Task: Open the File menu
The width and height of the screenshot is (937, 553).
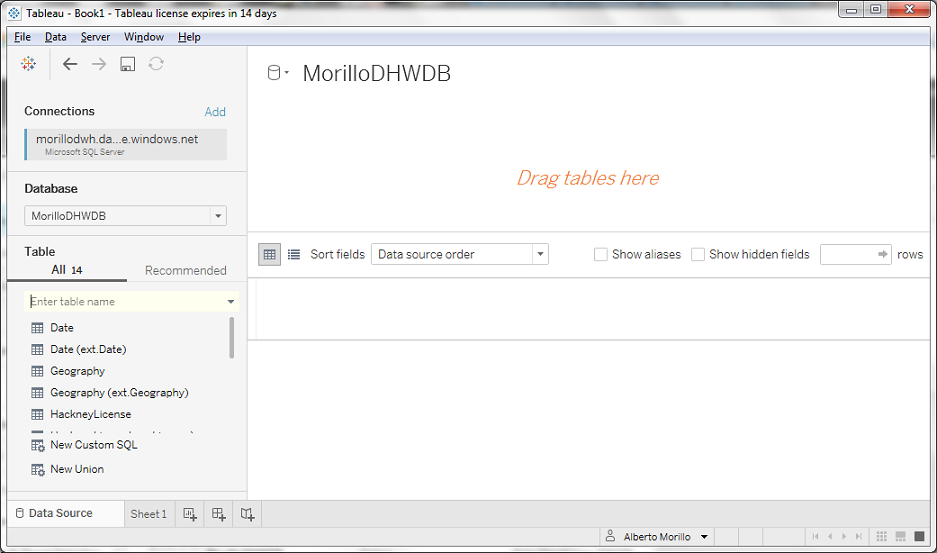Action: 23,37
